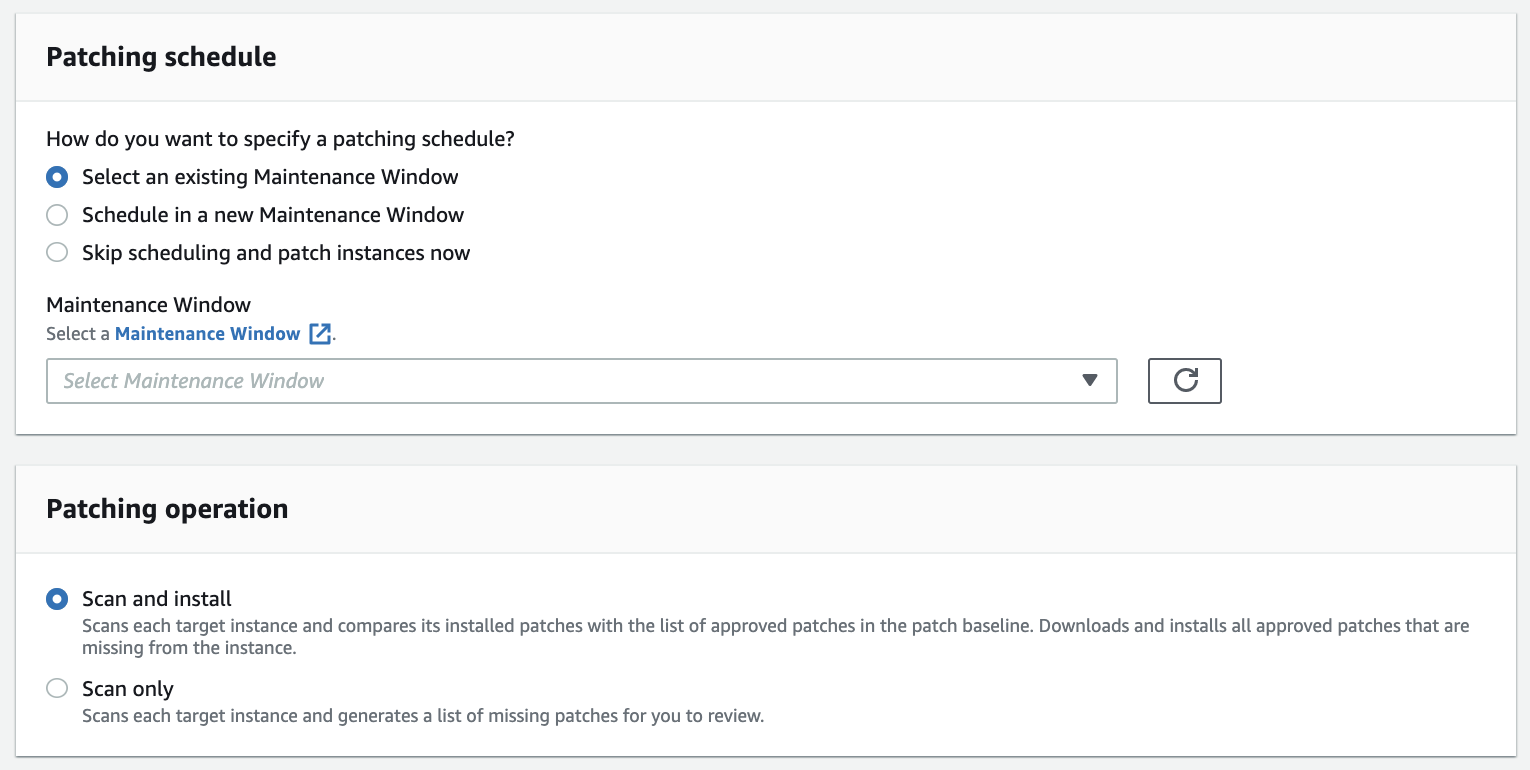Screen dimensions: 1530x770
Task: Click the dropdown arrow in Select Maintenance Window
Action: tap(1090, 381)
